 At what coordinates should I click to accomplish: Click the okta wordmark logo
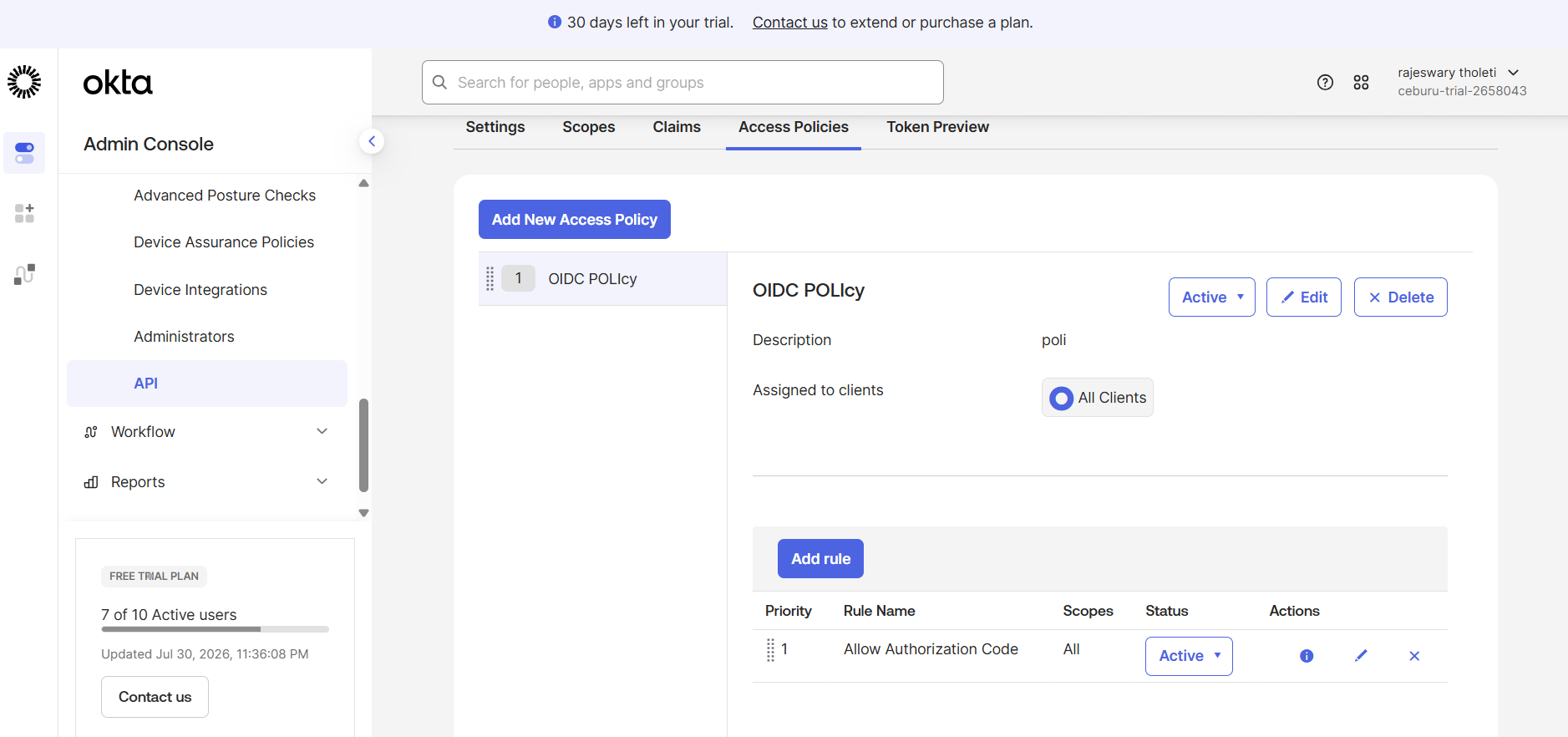coord(118,83)
